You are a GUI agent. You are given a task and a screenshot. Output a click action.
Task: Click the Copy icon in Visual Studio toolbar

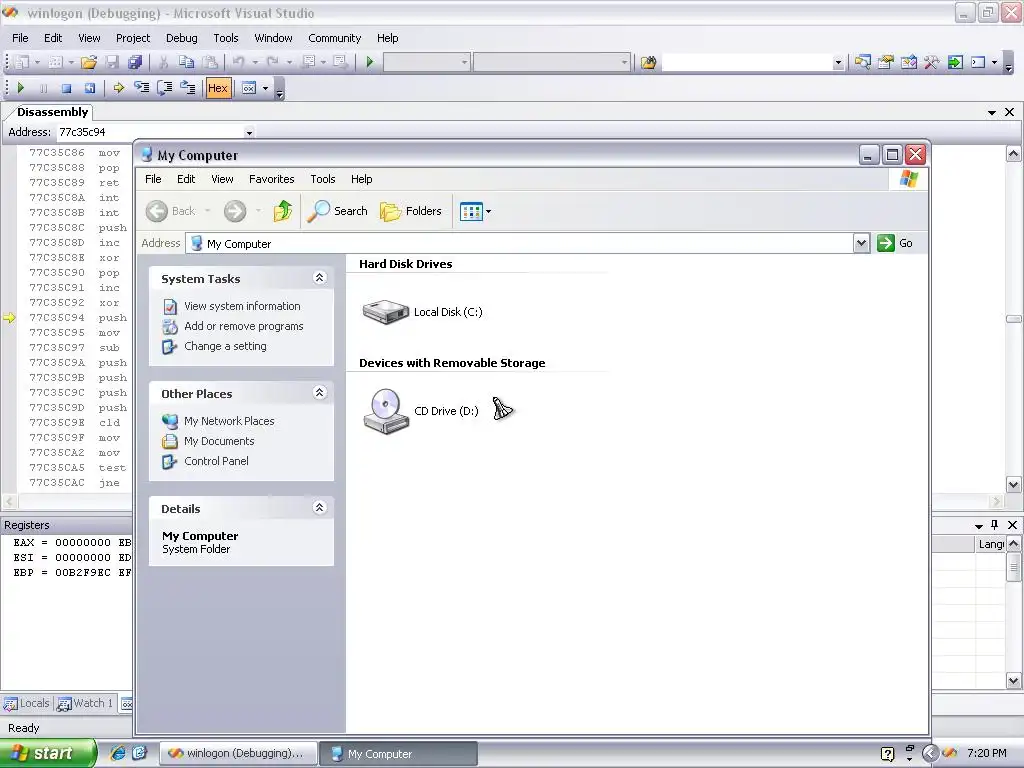(187, 63)
